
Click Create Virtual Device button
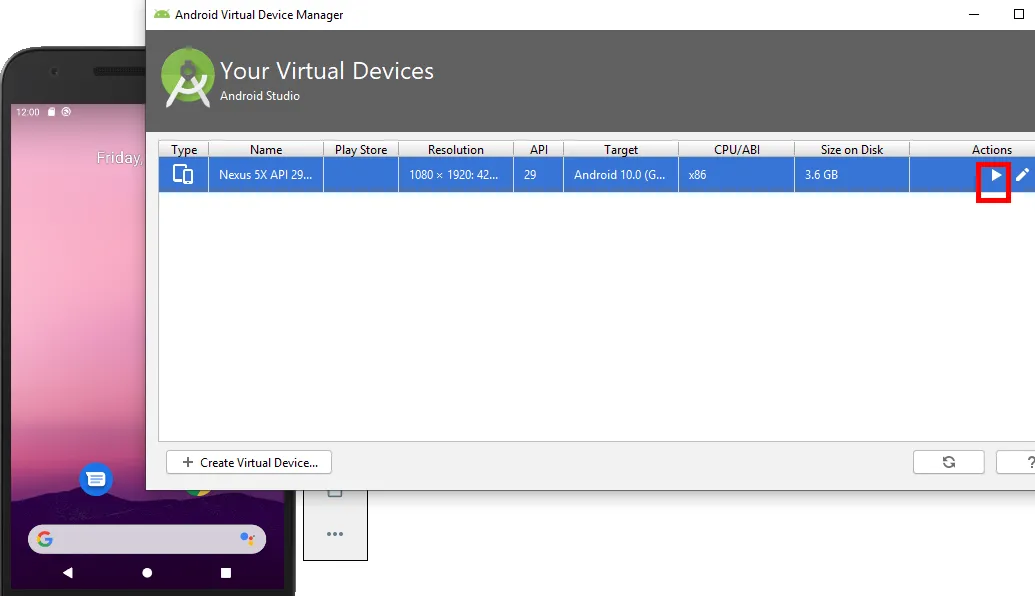[x=249, y=462]
